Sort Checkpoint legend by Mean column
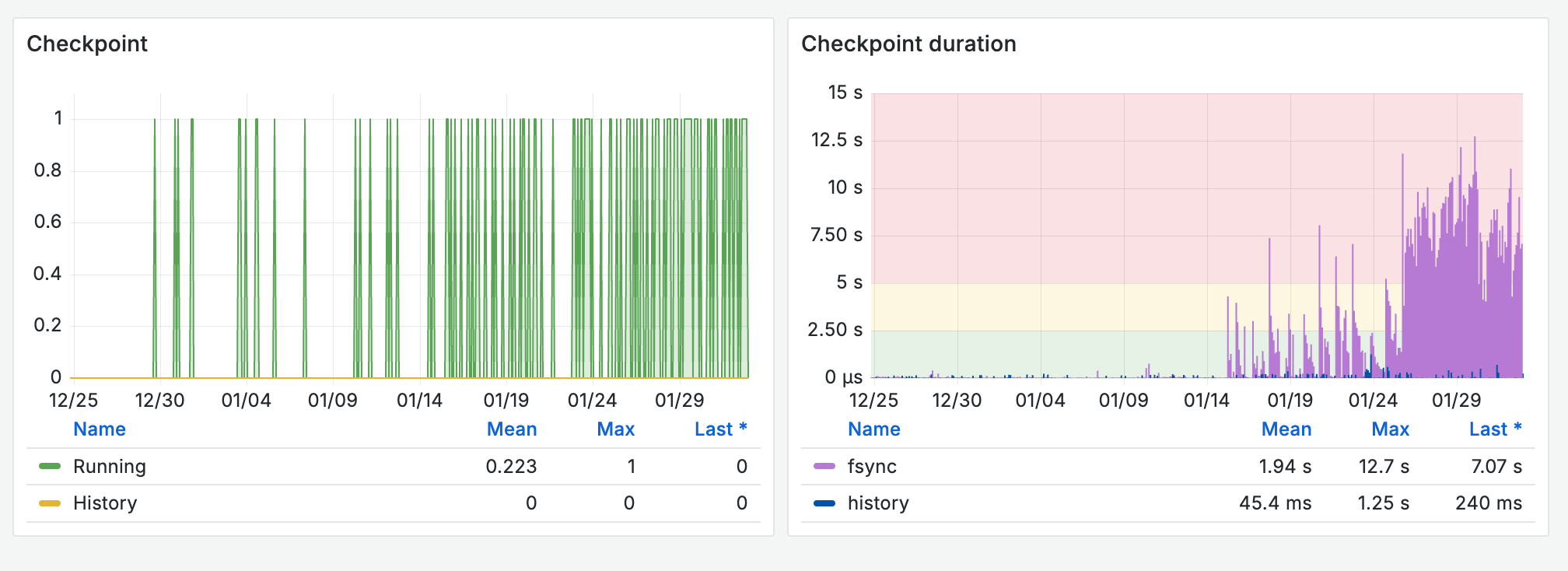This screenshot has height=571, width=1568. (511, 429)
